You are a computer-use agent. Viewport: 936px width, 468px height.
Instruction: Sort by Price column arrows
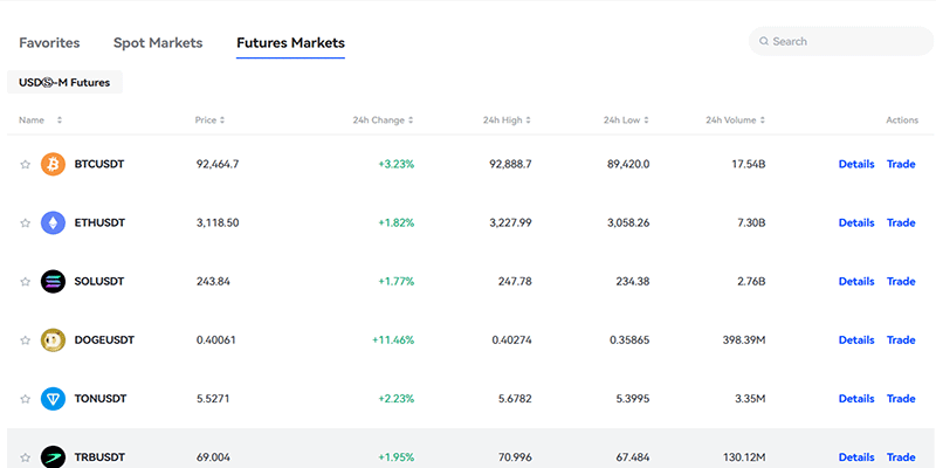tap(222, 120)
